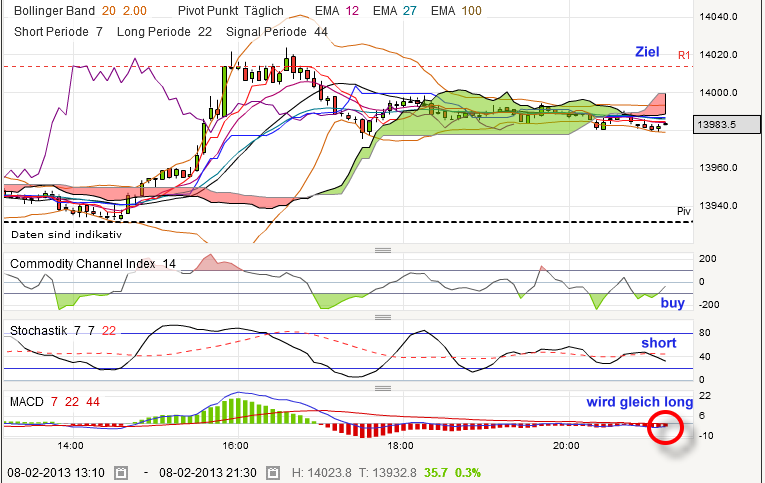Image resolution: width=765 pixels, height=483 pixels.
Task: Click the 14040.0 price axis label
Action: click(x=718, y=17)
